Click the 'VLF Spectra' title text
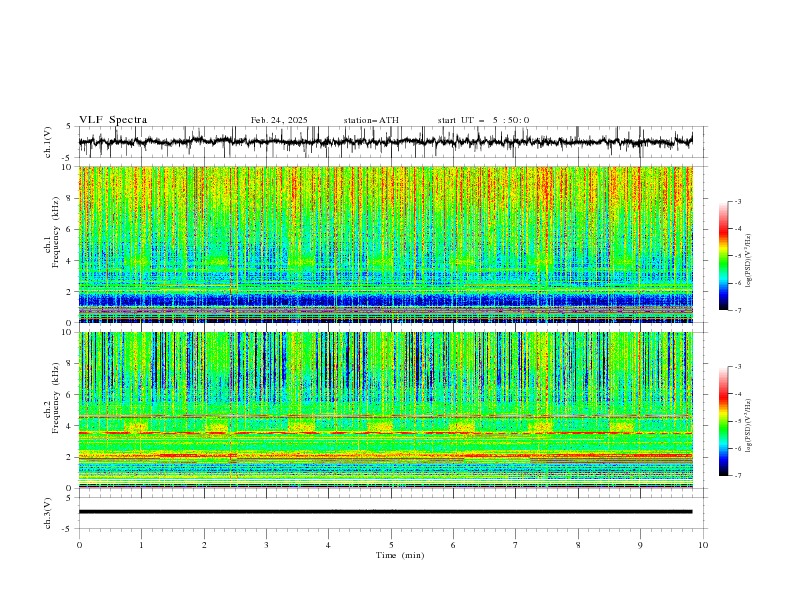The image size is (792, 612). click(x=113, y=120)
